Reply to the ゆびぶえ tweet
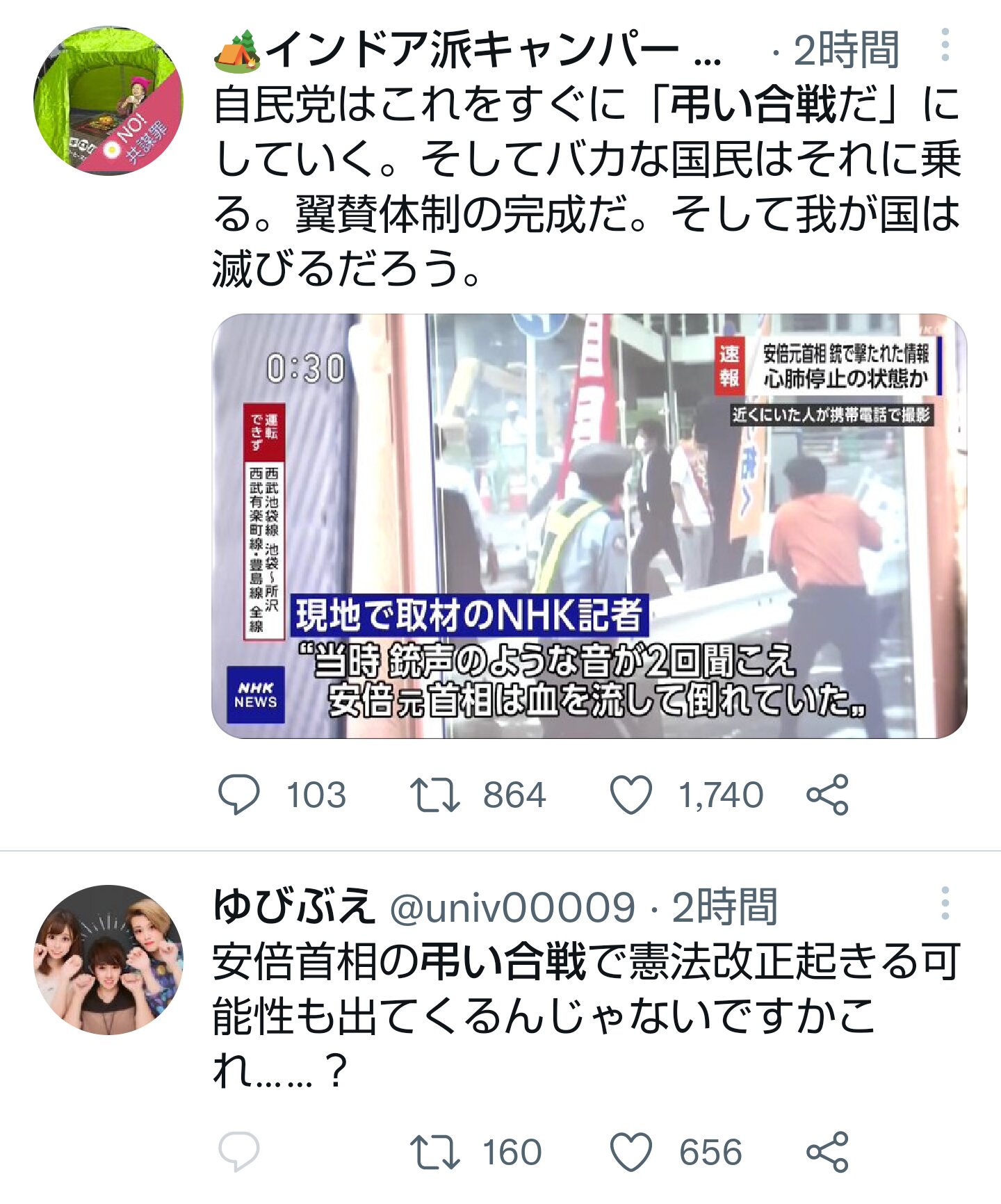 (x=238, y=1152)
